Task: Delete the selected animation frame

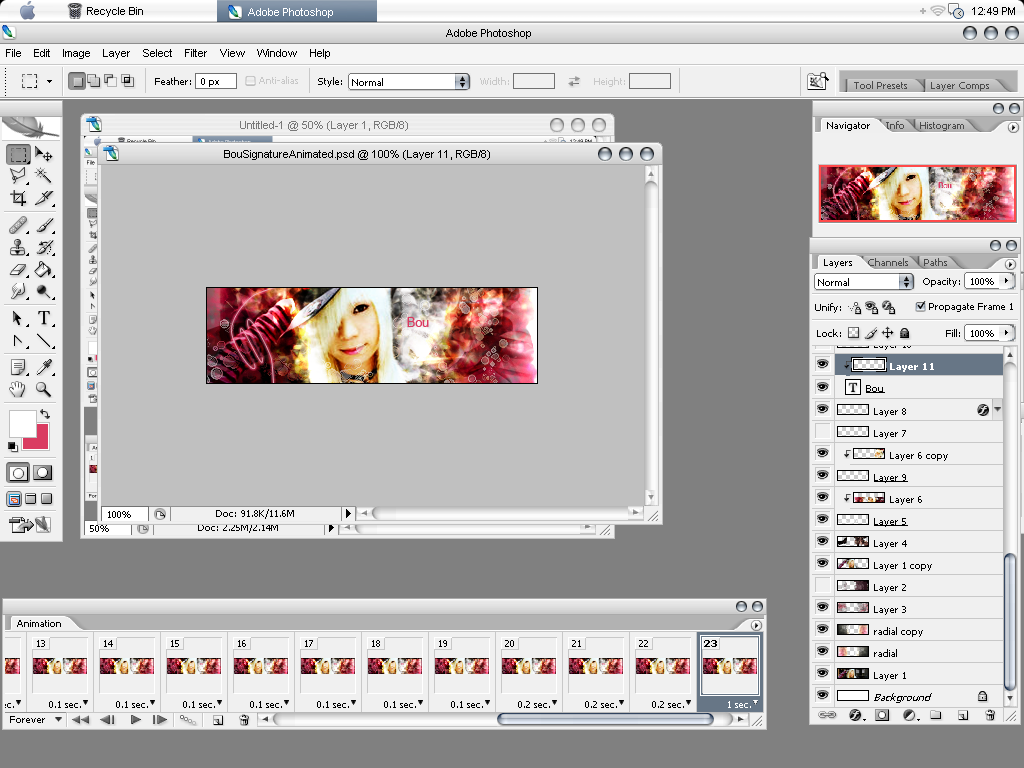Action: [x=244, y=720]
